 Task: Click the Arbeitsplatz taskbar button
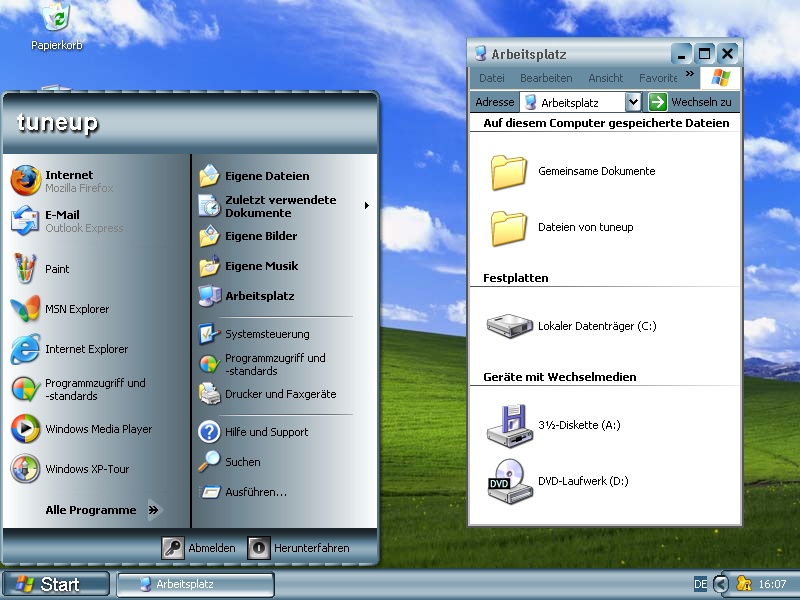pyautogui.click(x=196, y=584)
